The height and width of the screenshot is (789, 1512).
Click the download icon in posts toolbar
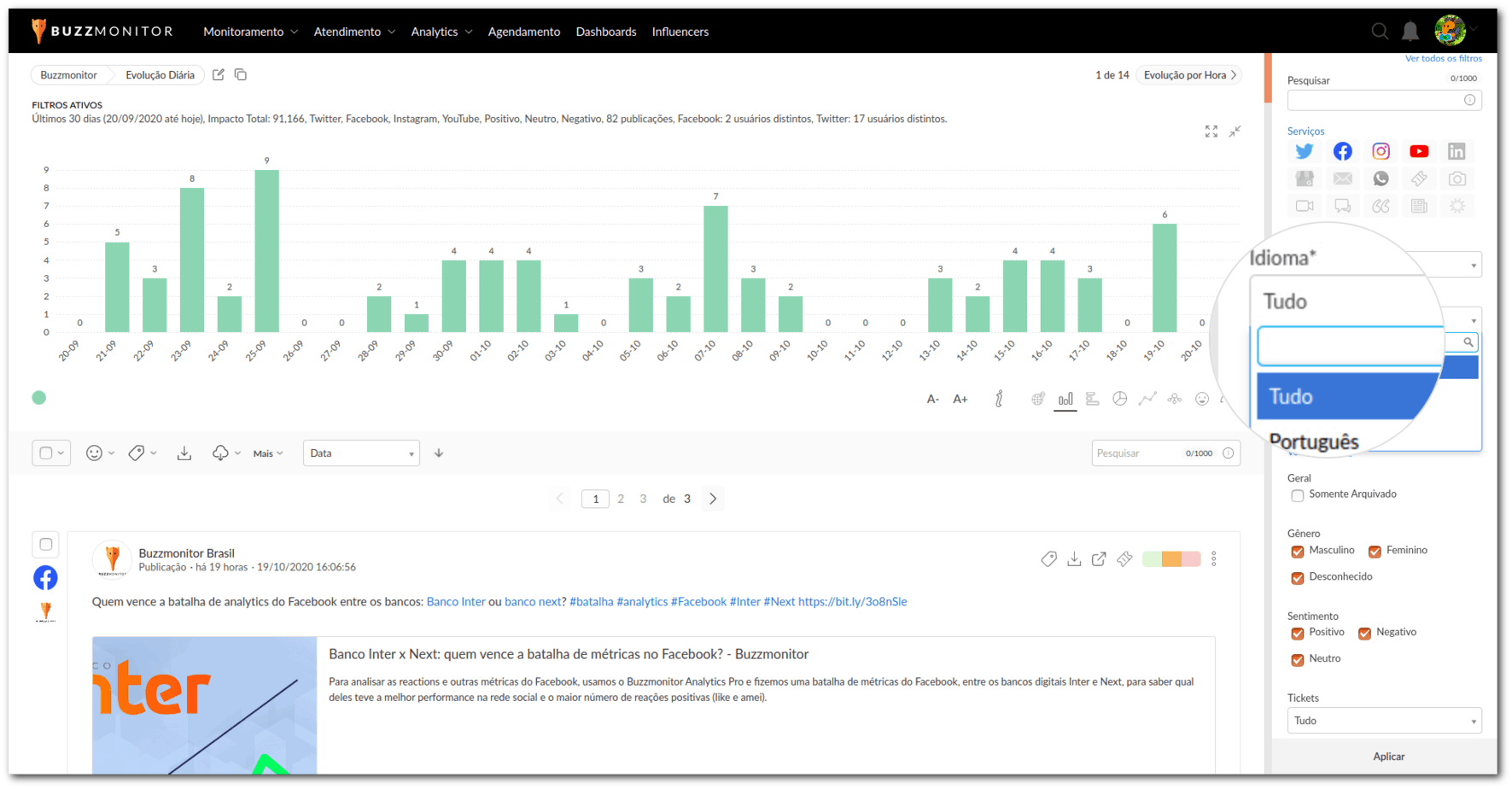pyautogui.click(x=184, y=453)
